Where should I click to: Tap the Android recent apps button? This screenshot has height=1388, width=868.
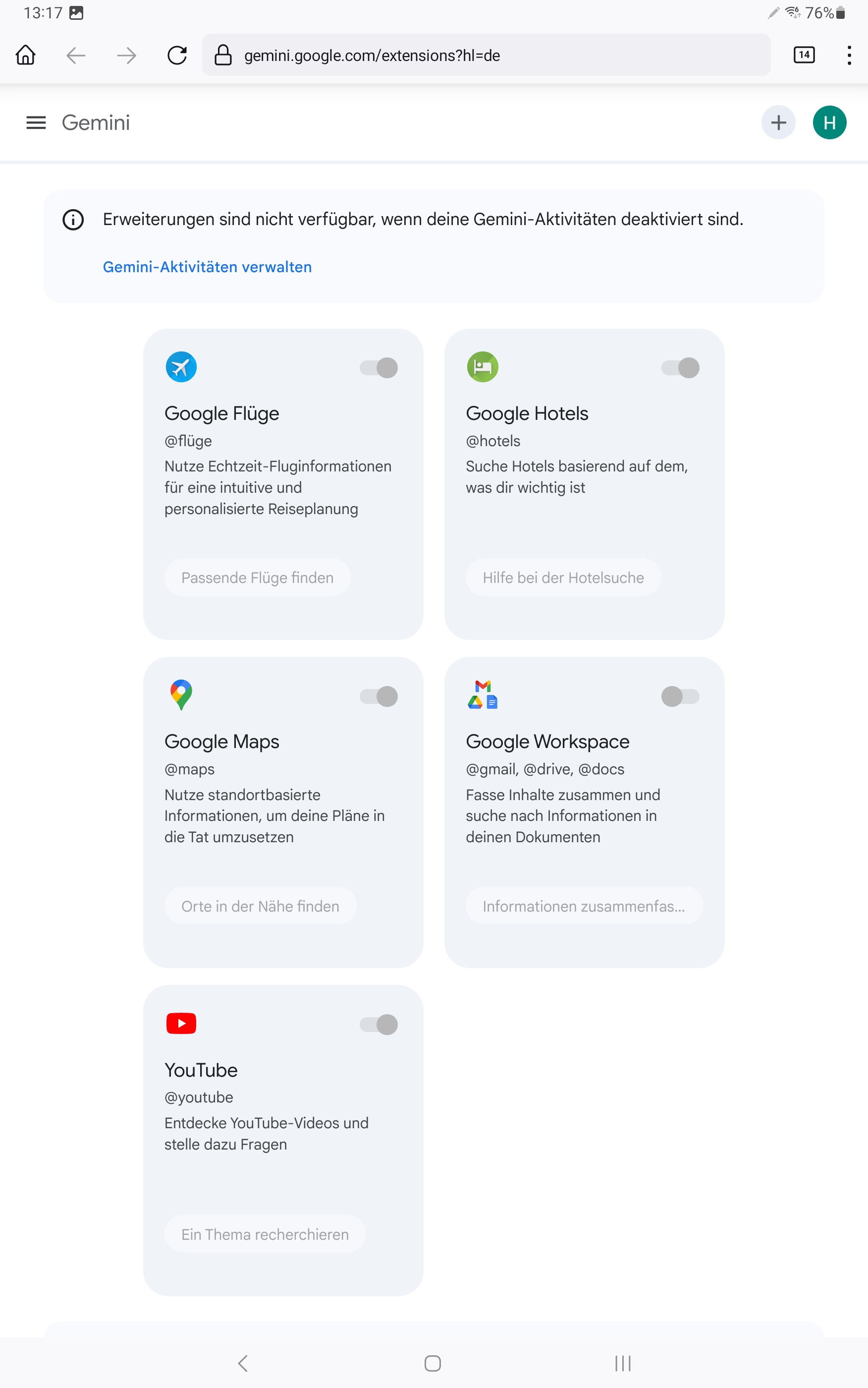tap(623, 1363)
